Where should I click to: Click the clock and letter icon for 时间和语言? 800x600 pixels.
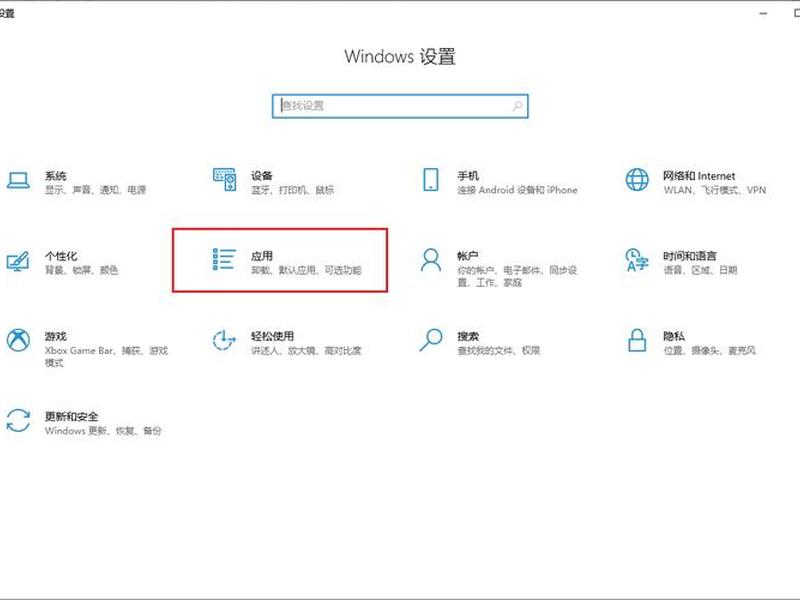pyautogui.click(x=637, y=260)
